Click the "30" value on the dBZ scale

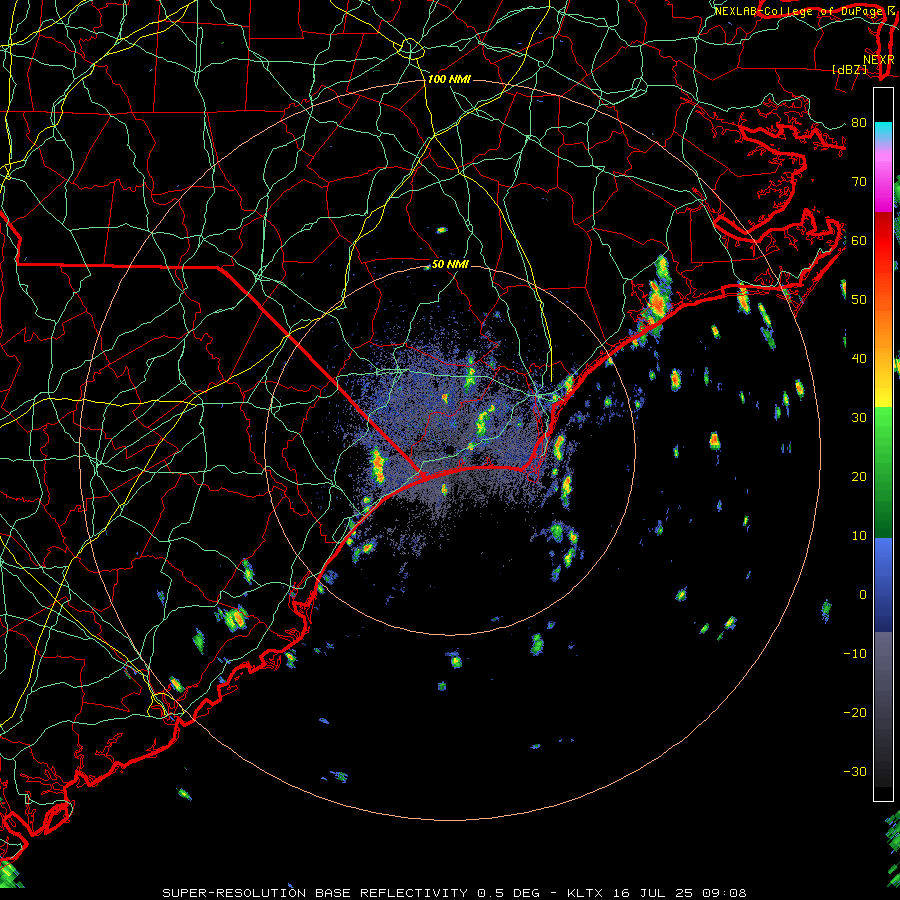tap(859, 418)
